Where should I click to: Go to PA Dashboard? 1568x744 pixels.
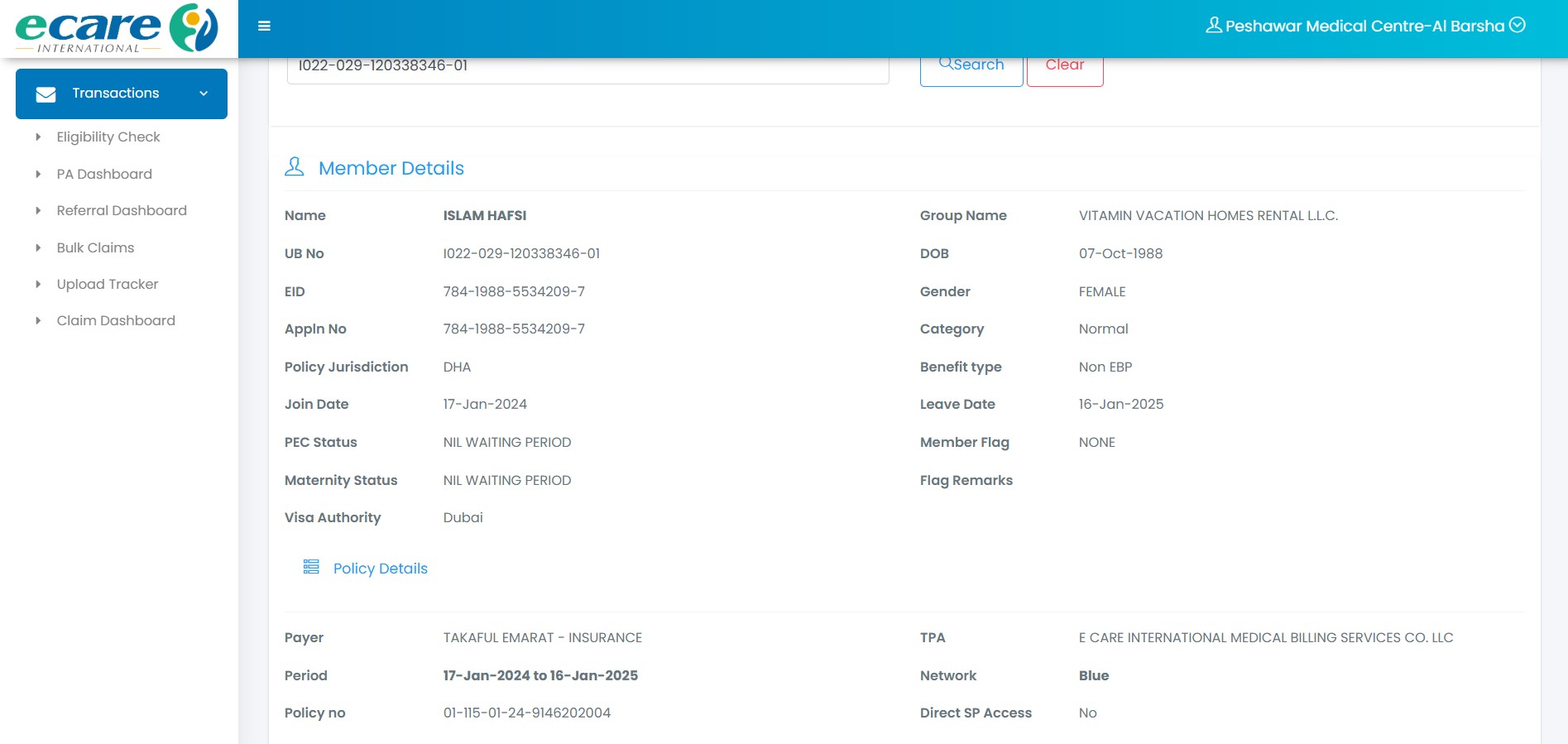point(104,174)
